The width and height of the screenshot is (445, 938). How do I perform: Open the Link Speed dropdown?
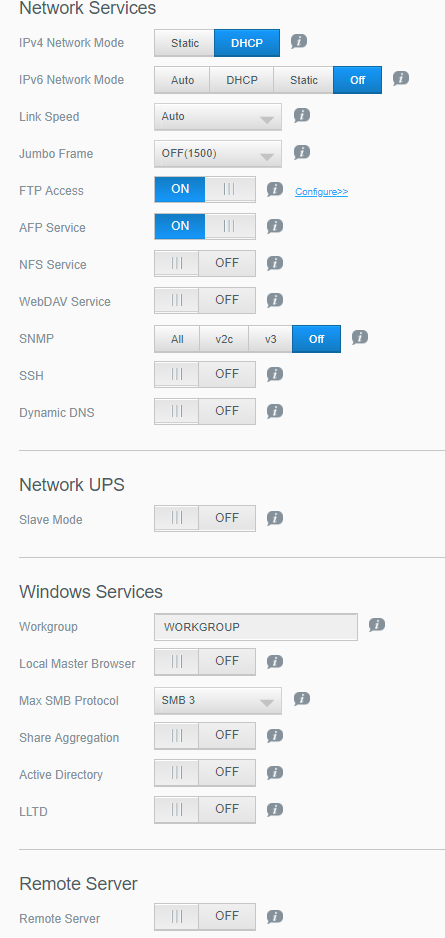pos(218,117)
